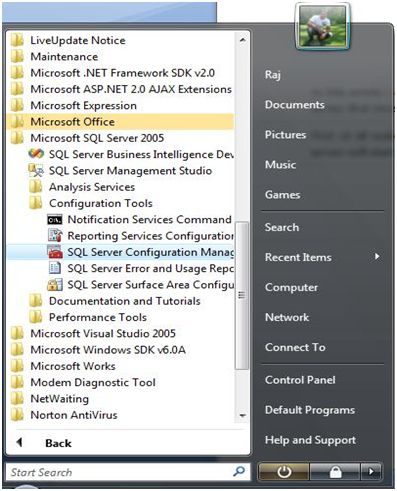Expand the Recent Items submenu arrow

[377, 257]
